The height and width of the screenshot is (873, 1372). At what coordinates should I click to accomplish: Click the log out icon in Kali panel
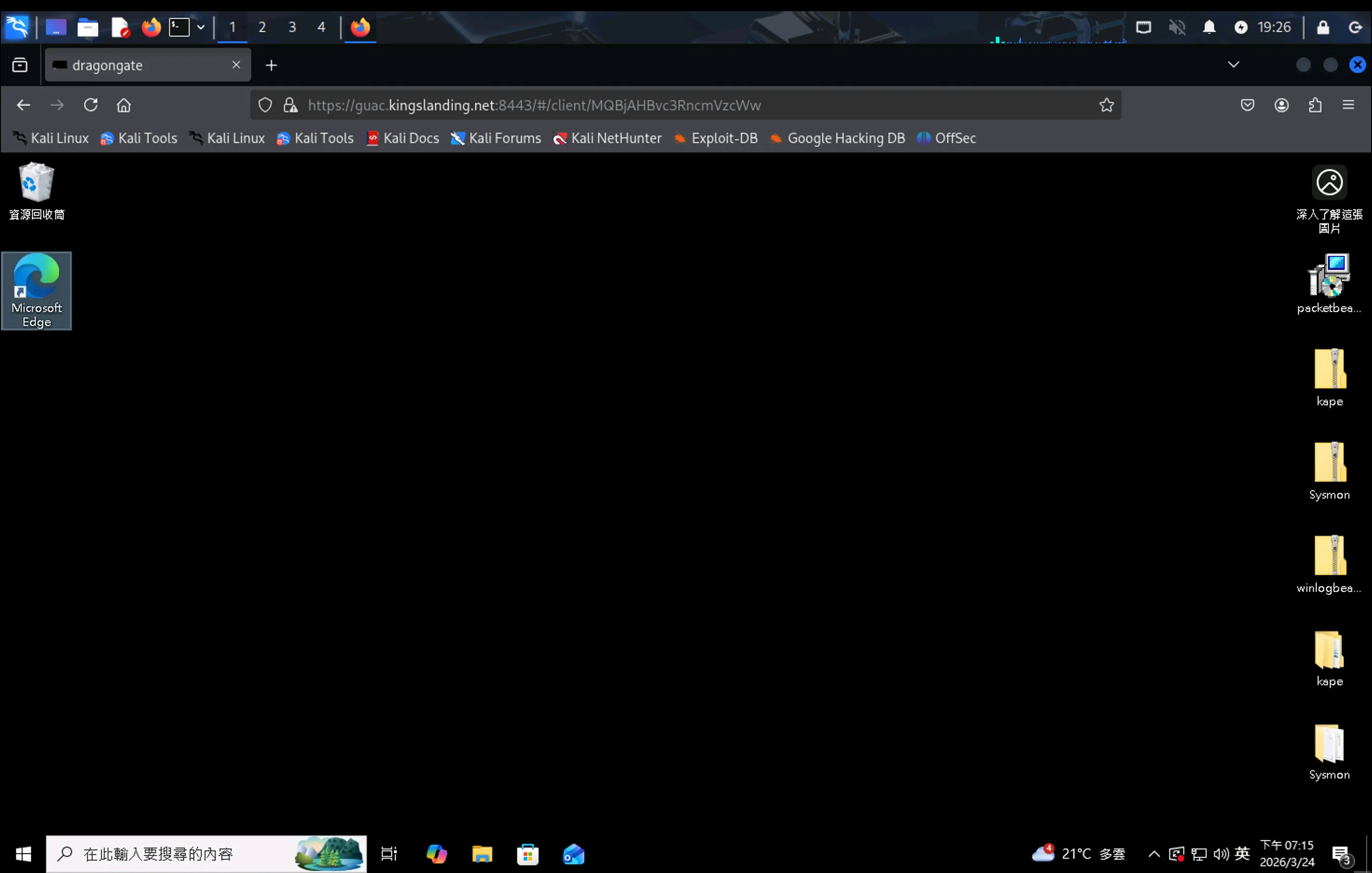point(1356,28)
